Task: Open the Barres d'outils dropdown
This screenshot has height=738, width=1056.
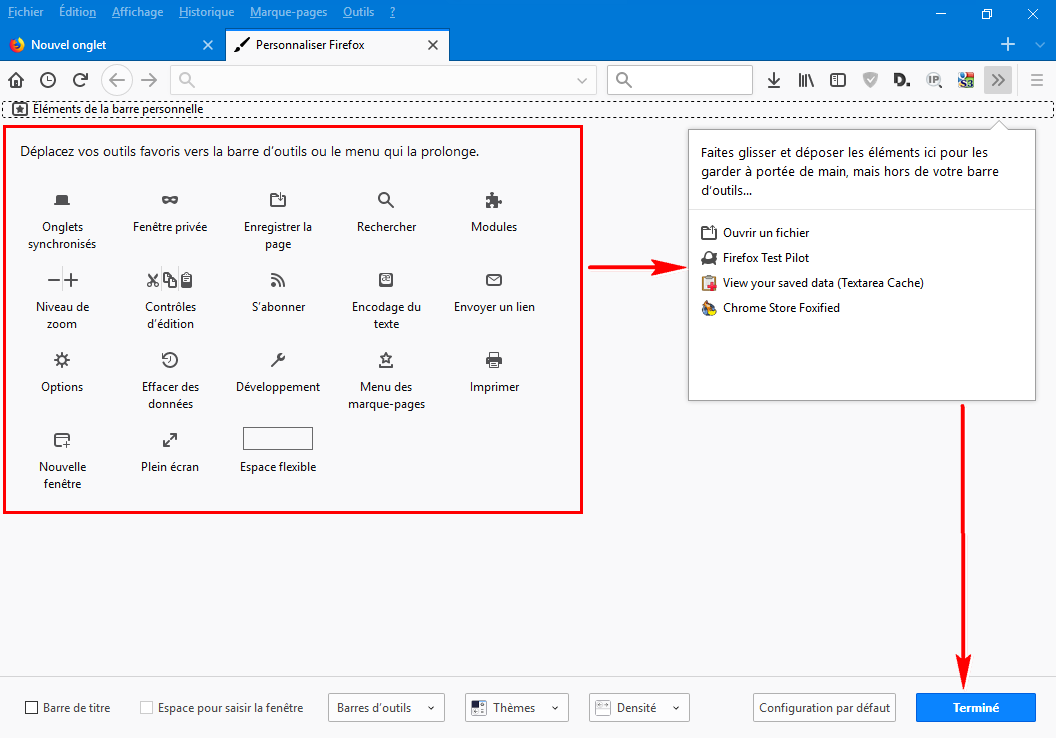Action: tap(386, 708)
